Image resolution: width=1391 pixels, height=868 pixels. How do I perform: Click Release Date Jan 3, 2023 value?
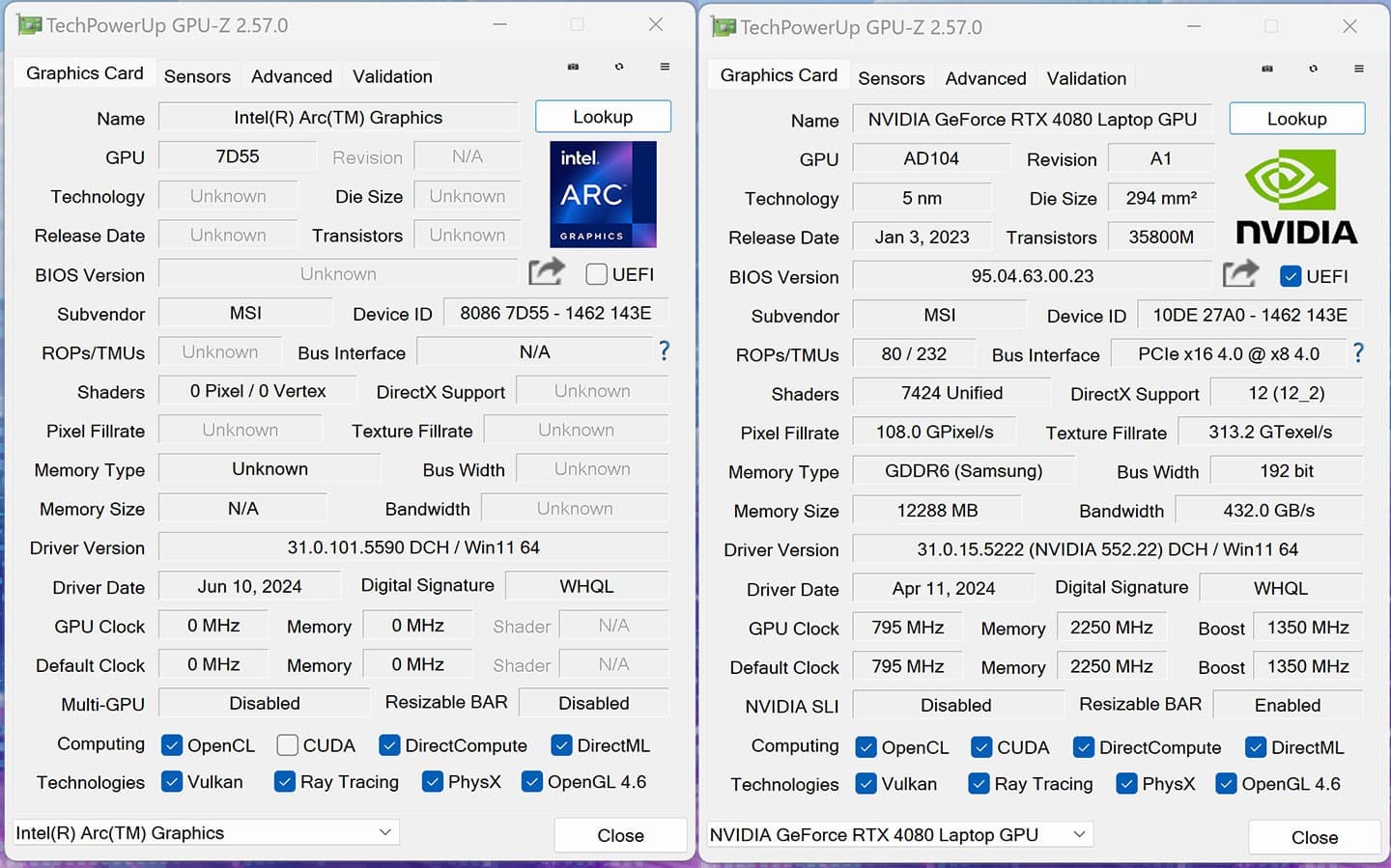pos(922,238)
